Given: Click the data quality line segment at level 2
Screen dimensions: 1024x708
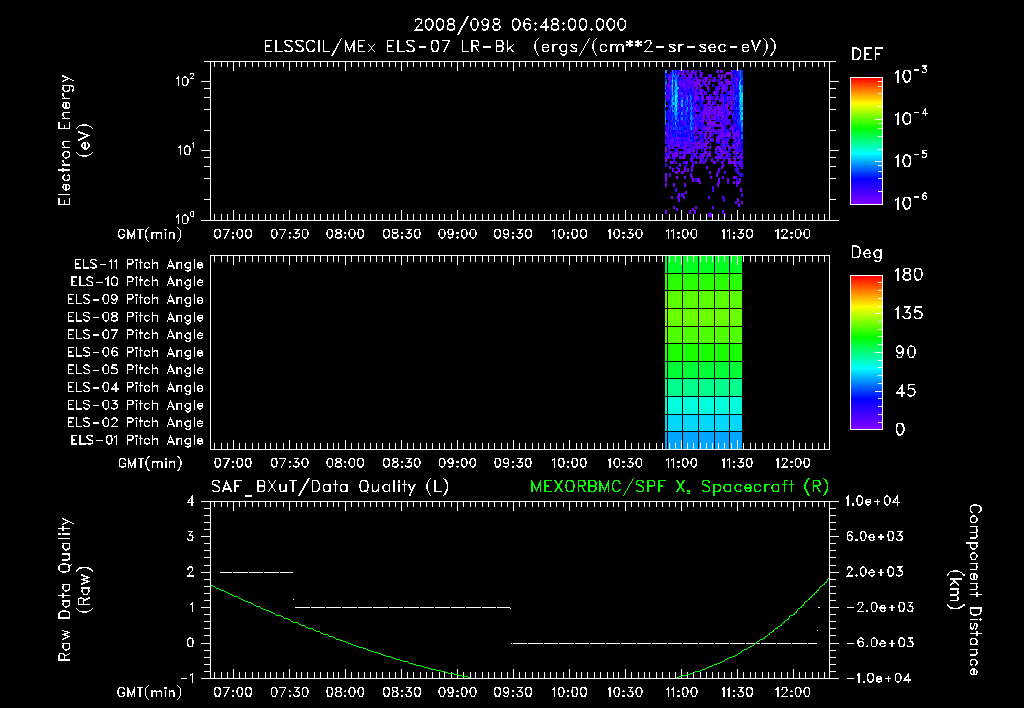Looking at the screenshot, I should pyautogui.click(x=257, y=572).
